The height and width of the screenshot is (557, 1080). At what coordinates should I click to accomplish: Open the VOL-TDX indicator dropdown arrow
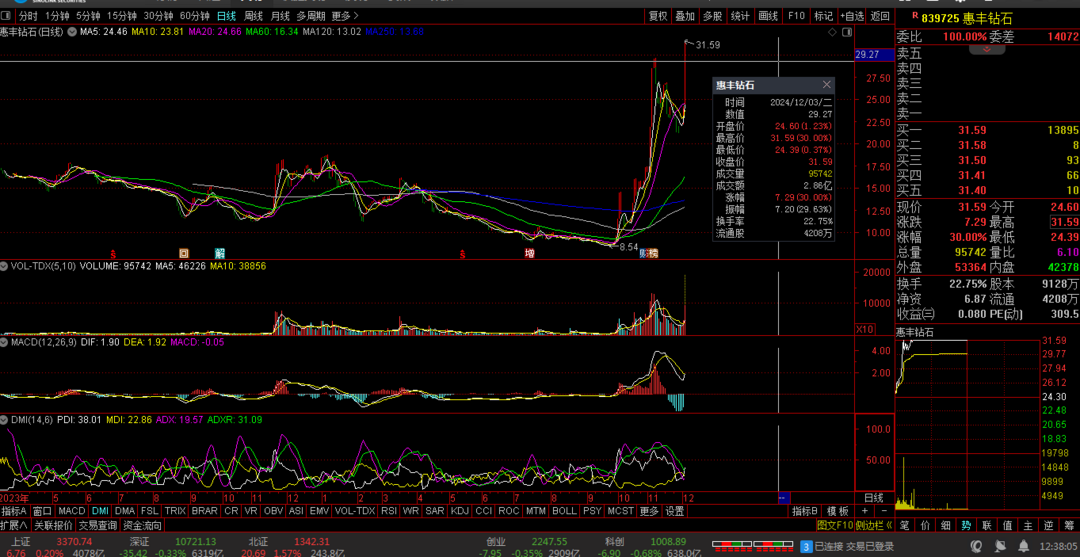coord(4,265)
